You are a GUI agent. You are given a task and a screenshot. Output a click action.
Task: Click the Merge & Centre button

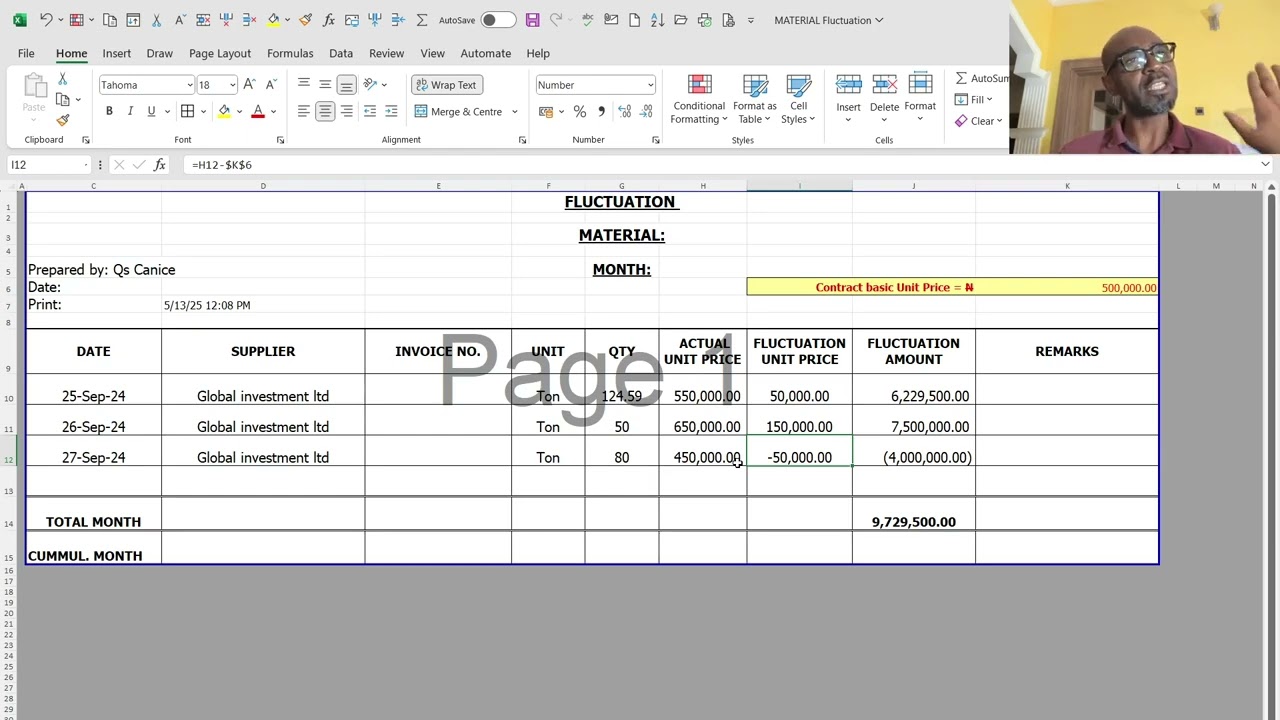click(459, 112)
